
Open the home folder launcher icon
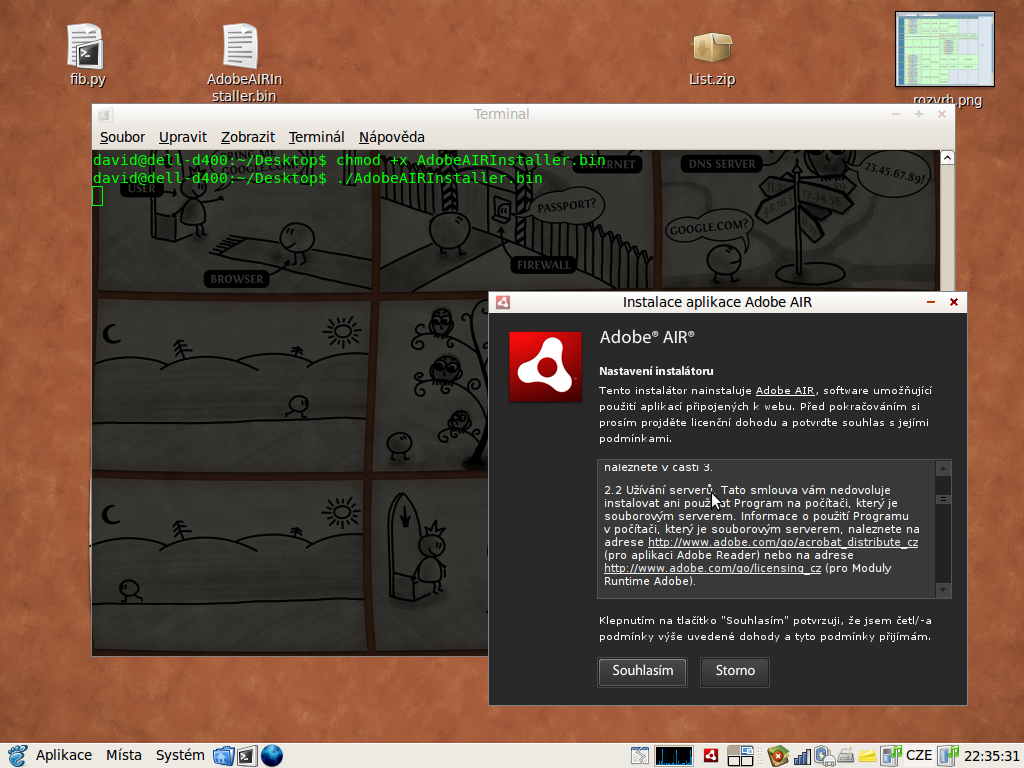[223, 756]
